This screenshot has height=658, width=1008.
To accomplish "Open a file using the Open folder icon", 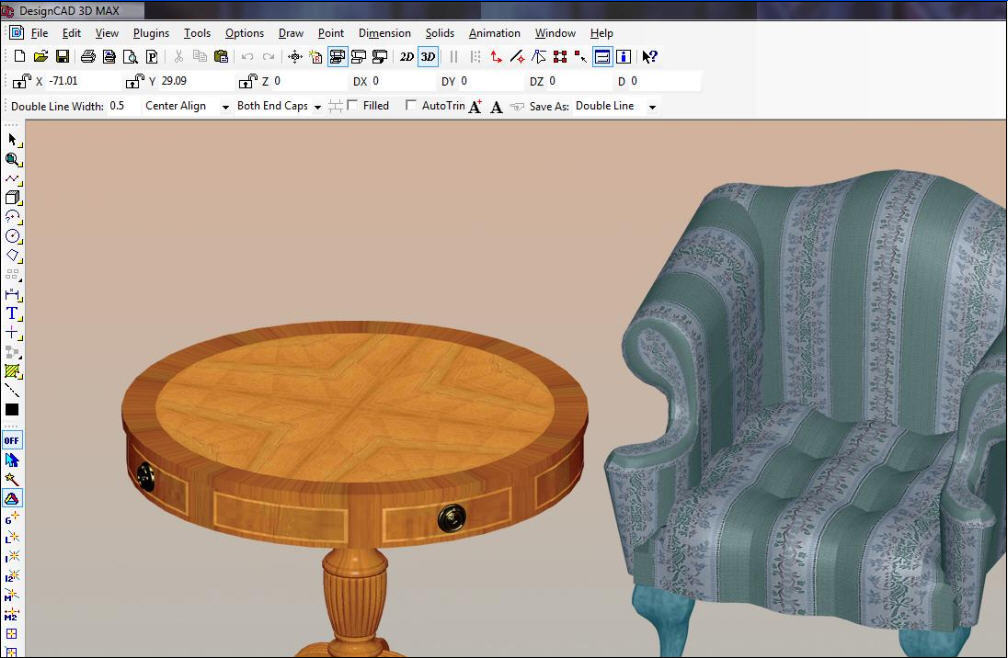I will tap(40, 56).
